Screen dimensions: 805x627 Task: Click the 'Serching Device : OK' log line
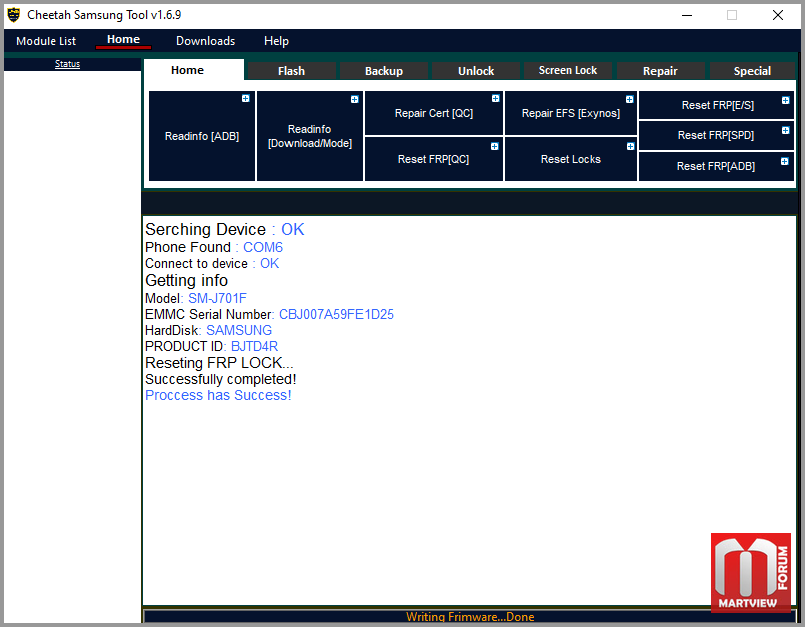(225, 230)
